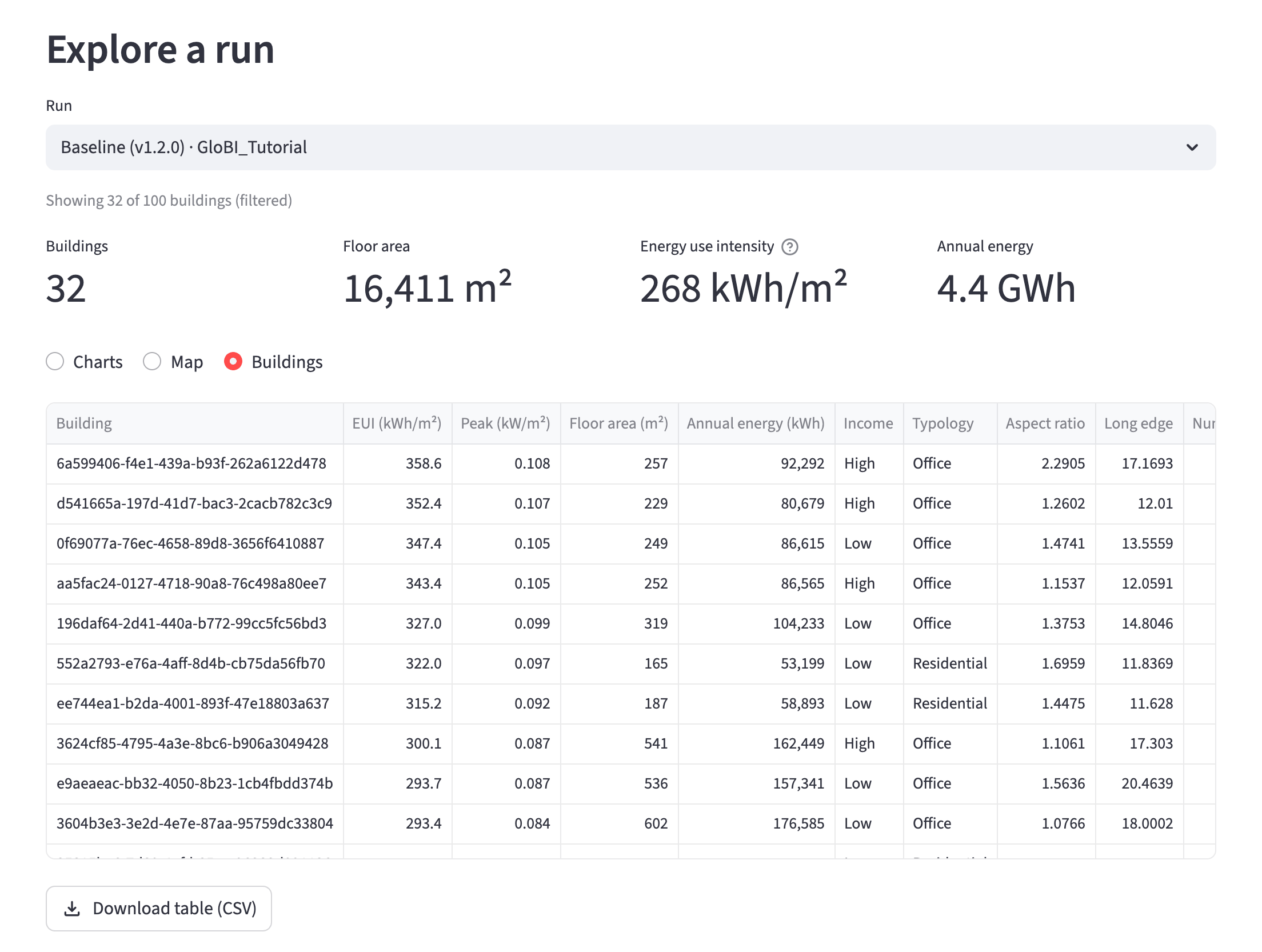1262x952 pixels.
Task: Select building 3604b3e3-3e2d-4e7e-87aa-95759dc33804
Action: click(195, 823)
